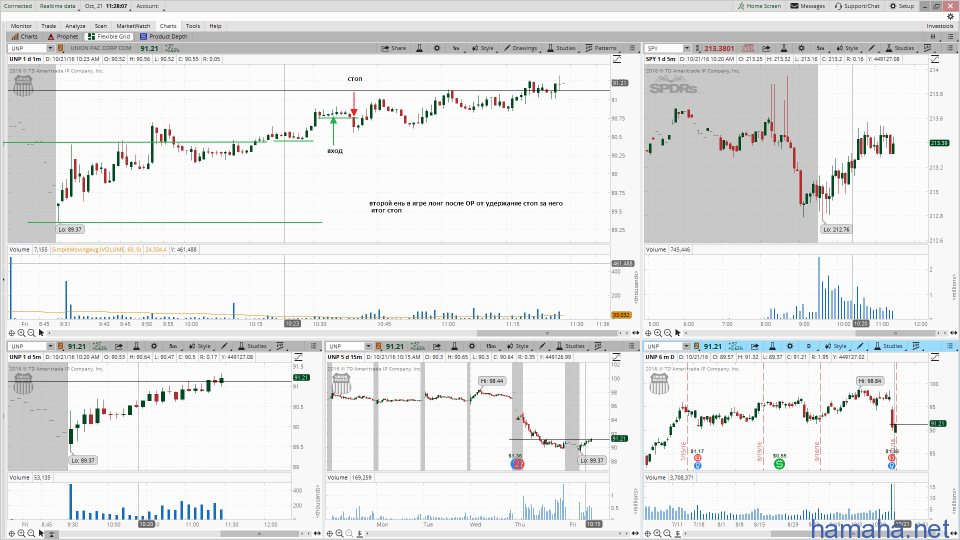Screen dimensions: 960x540
Task: Click the share icon on the UNP 5m chart toolbar
Action: [119, 346]
